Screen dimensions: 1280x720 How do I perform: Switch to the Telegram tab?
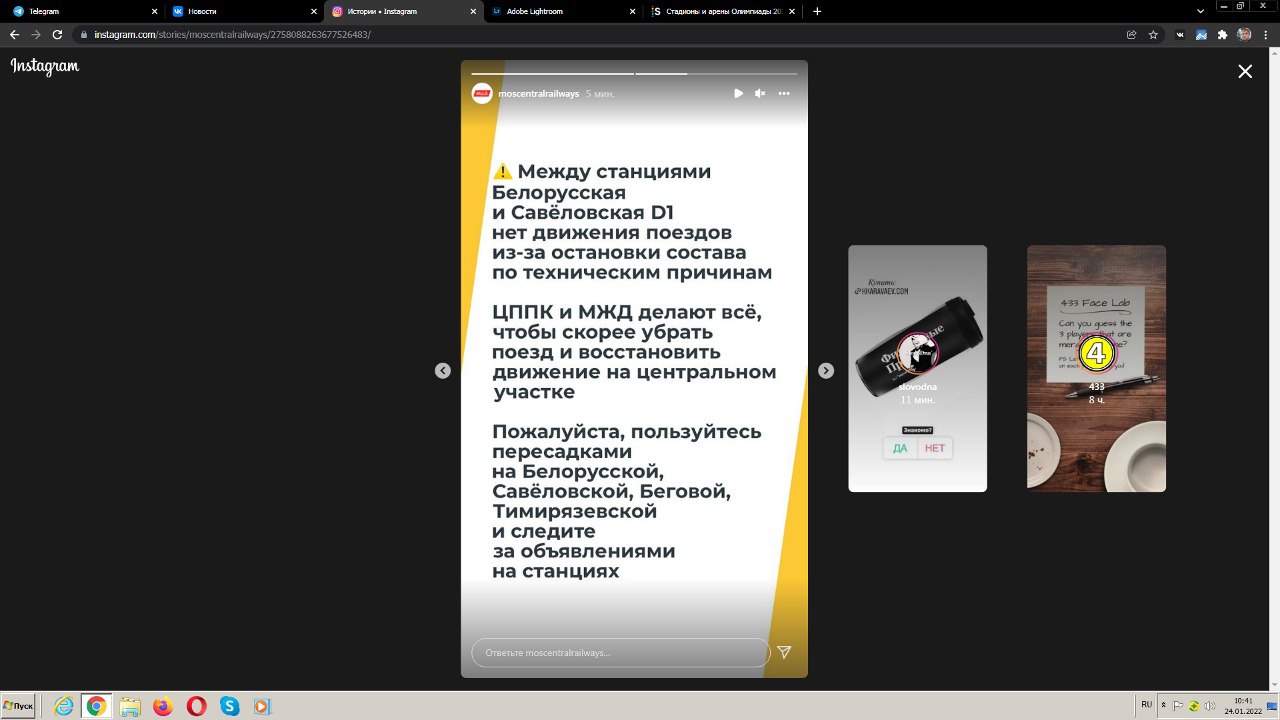[x=83, y=11]
